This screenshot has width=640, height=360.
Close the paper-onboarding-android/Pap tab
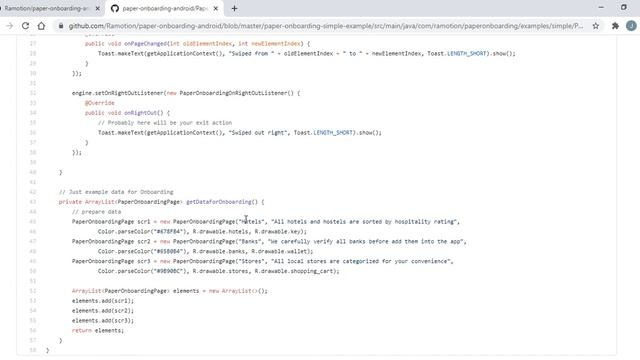click(216, 8)
